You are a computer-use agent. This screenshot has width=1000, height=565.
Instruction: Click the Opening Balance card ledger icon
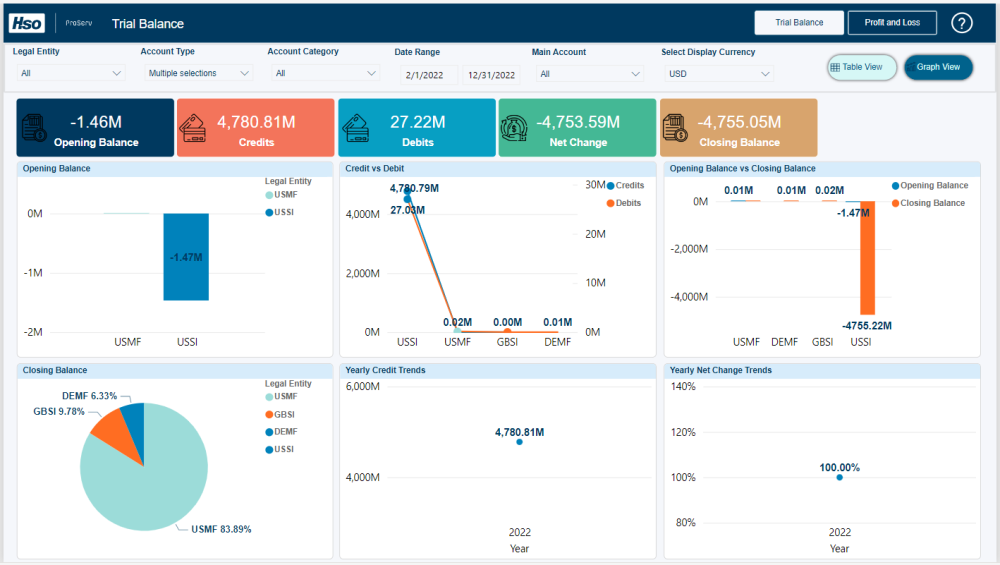click(34, 128)
